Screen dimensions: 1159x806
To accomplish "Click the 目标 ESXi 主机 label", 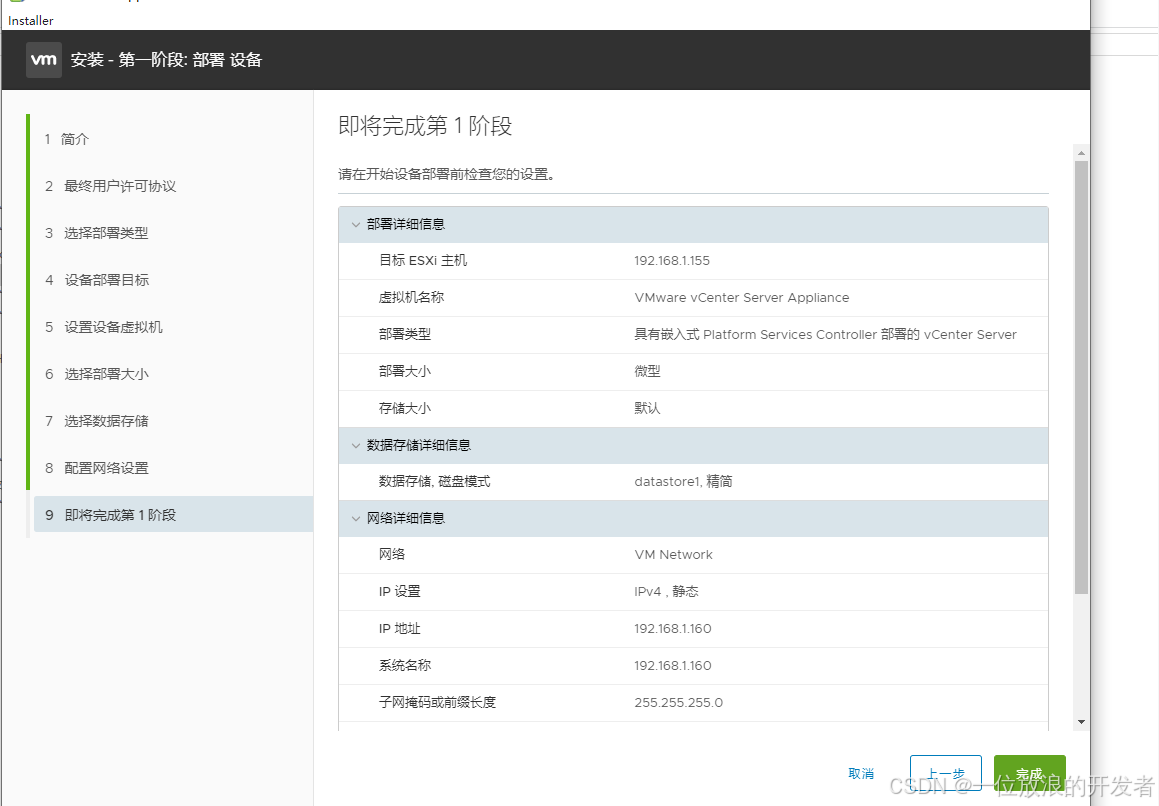I will click(x=423, y=260).
